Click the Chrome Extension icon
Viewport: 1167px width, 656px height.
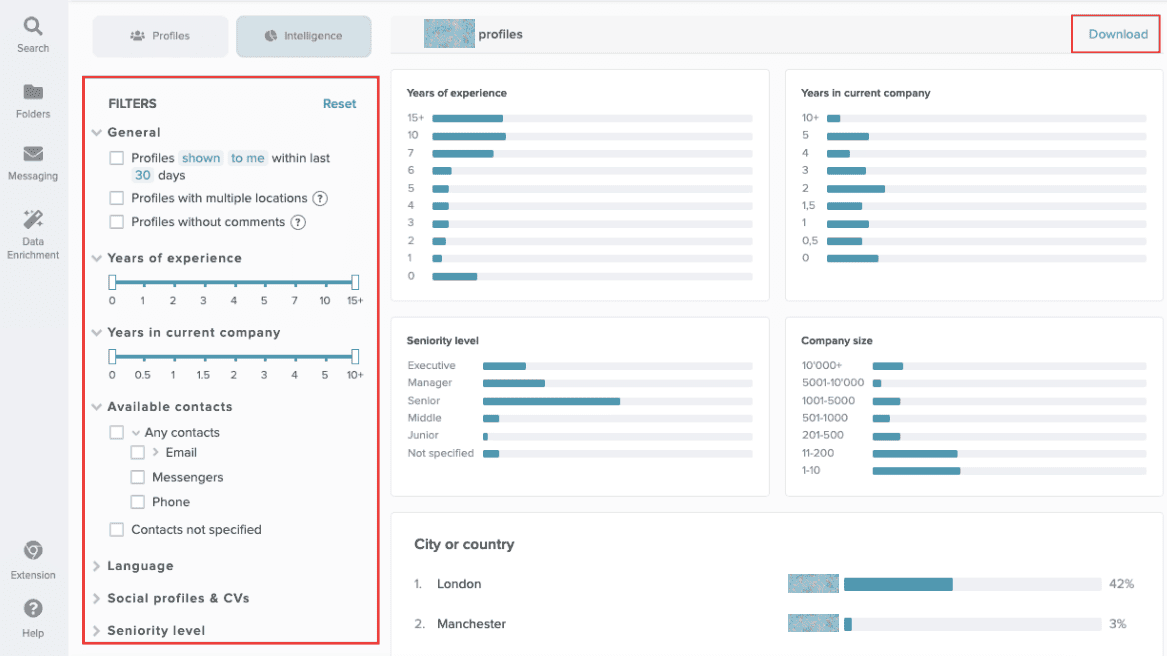[33, 551]
